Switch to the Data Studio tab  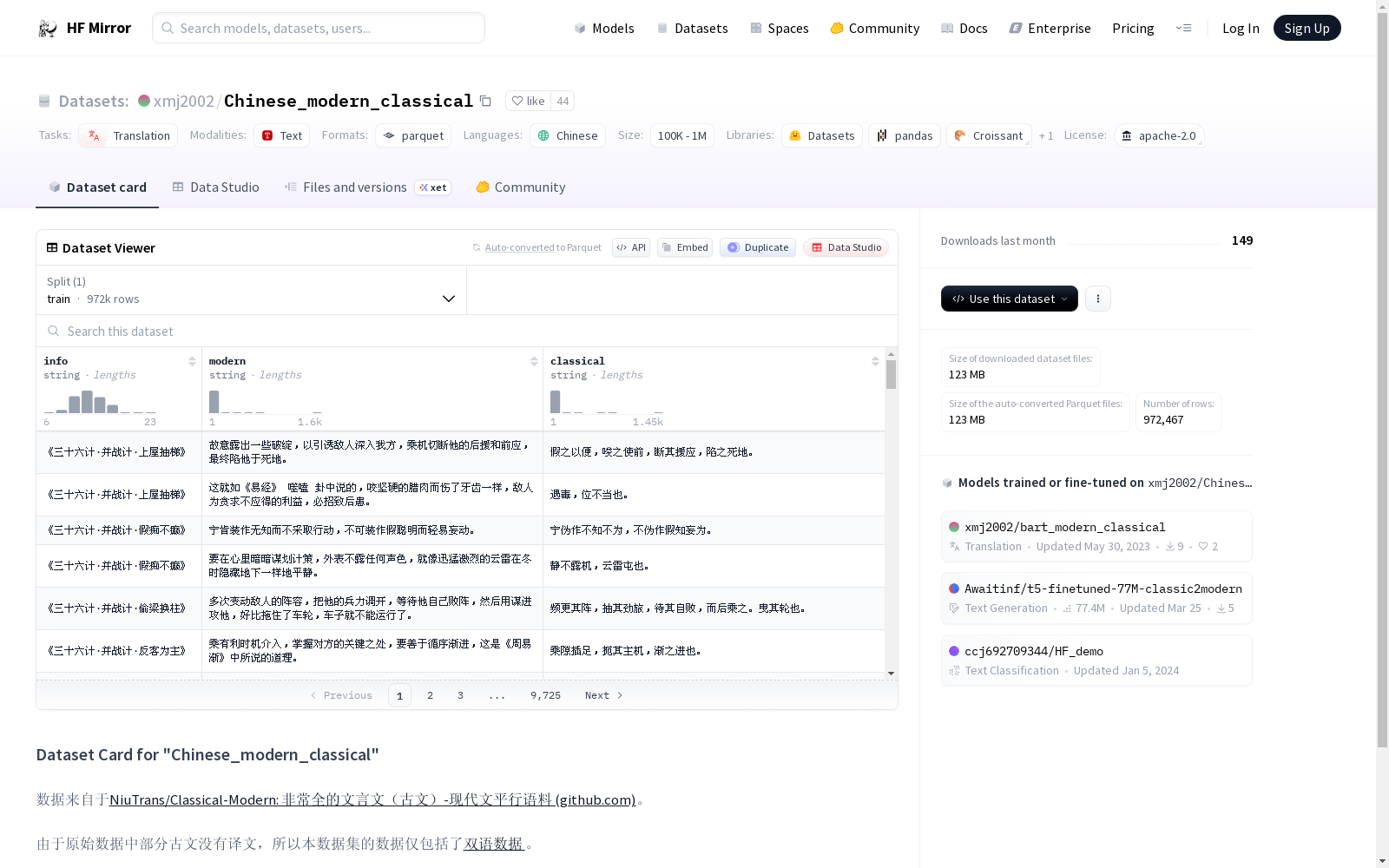pos(215,187)
